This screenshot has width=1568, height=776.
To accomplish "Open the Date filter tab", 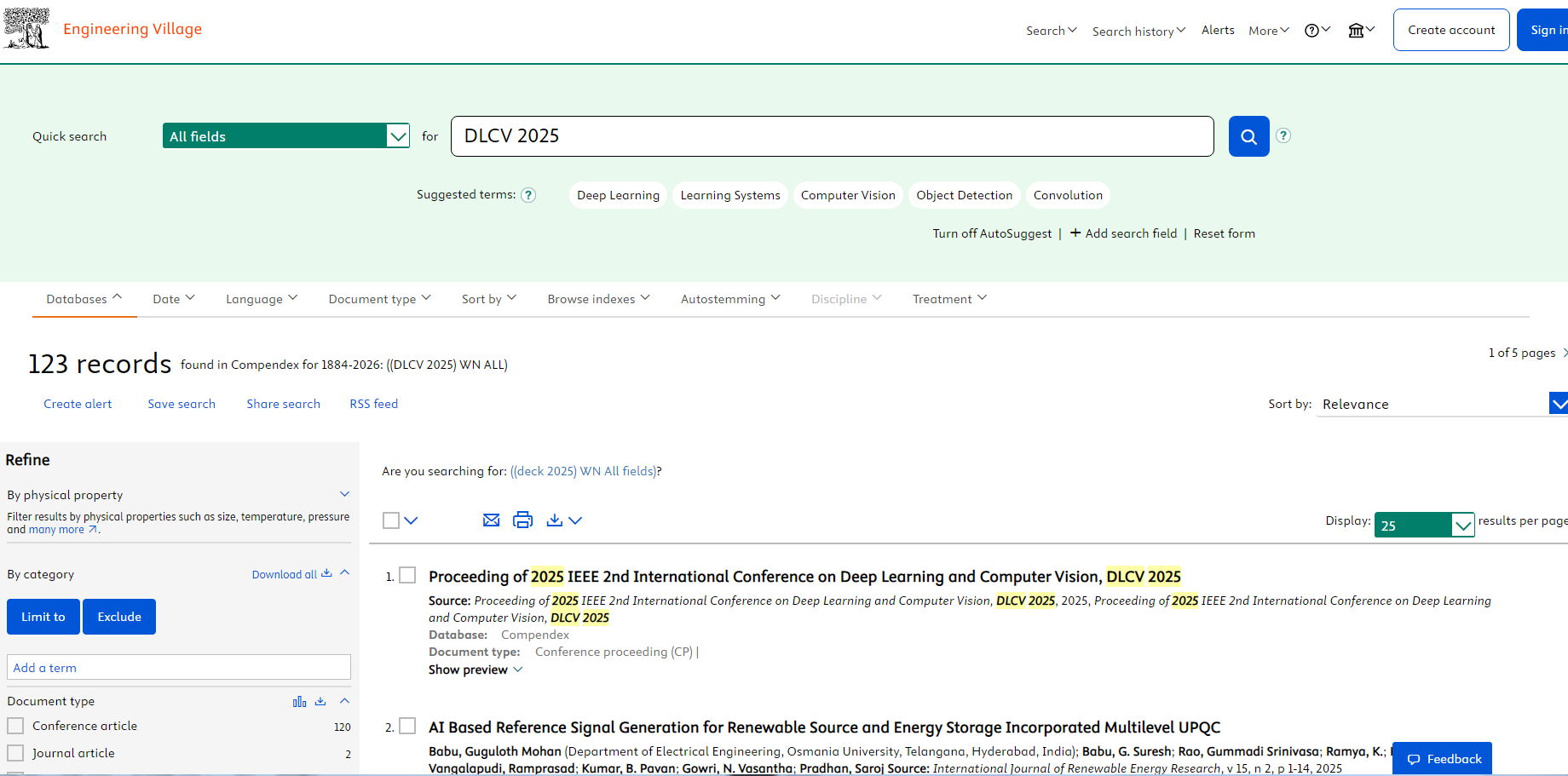I will (x=174, y=299).
